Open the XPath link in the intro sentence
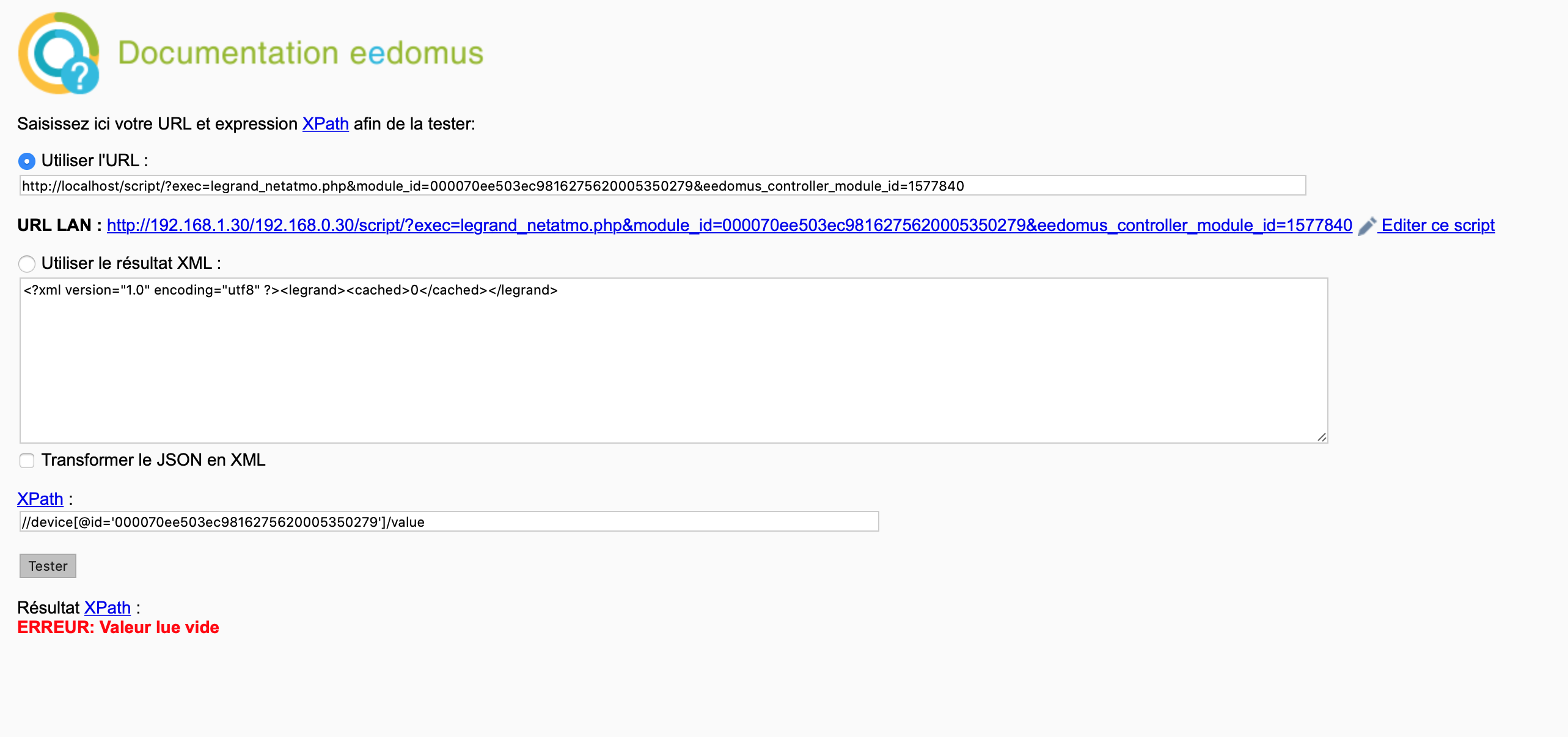 [x=325, y=123]
